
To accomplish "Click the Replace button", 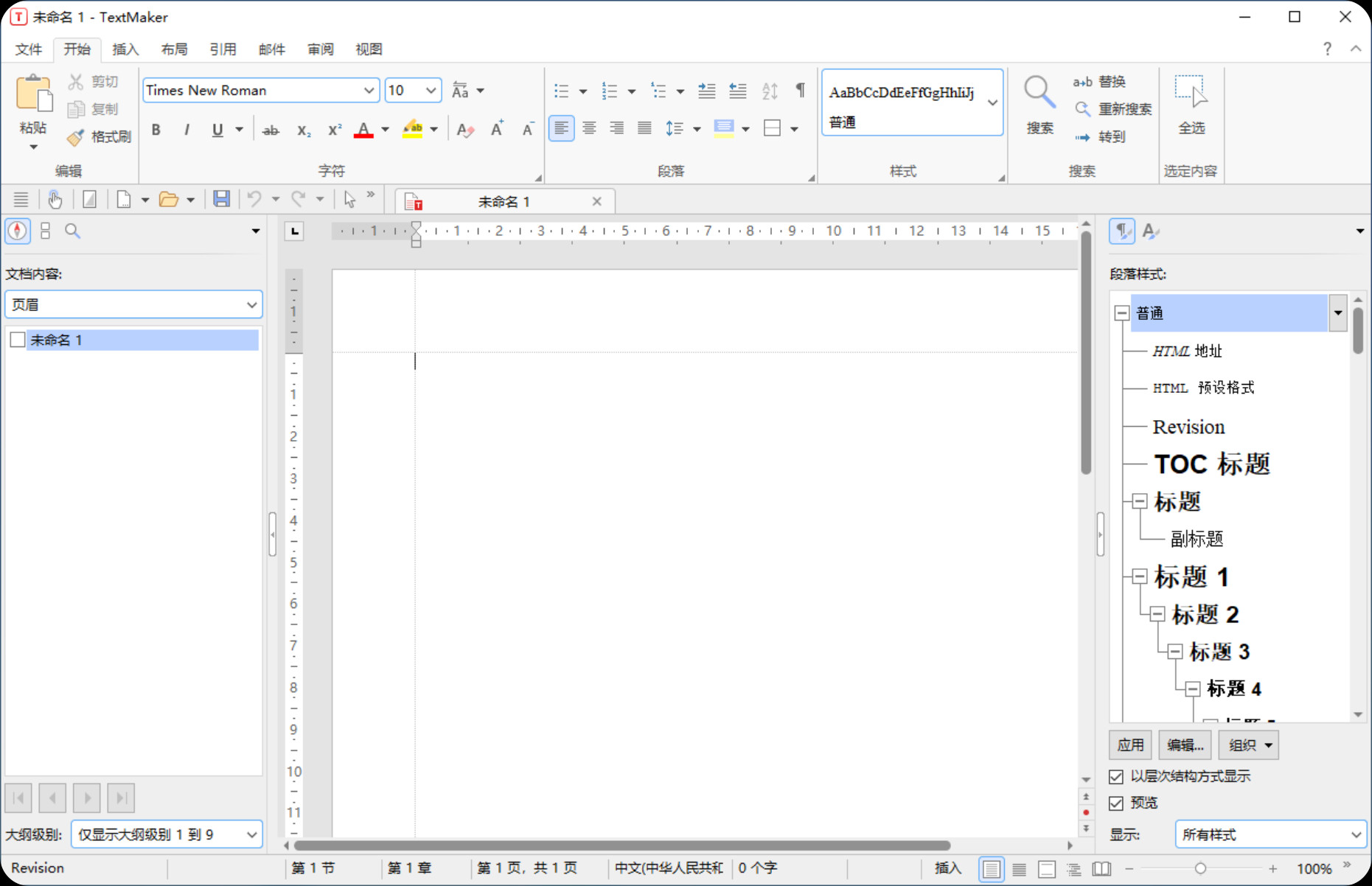I will coord(1099,82).
